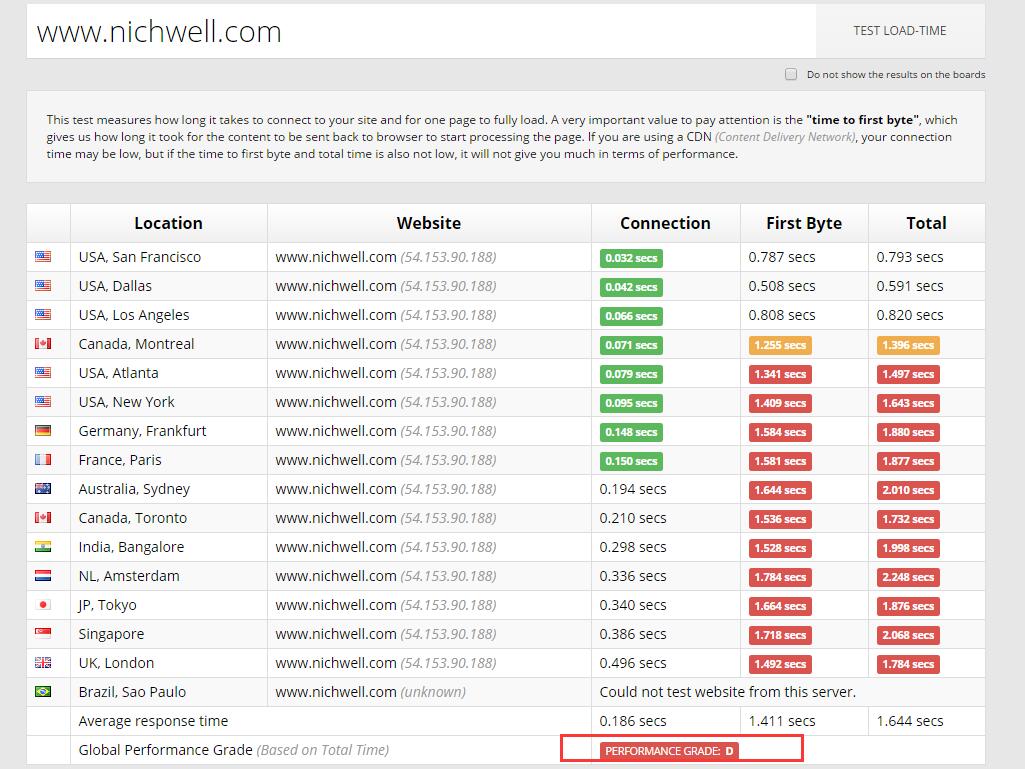Click the Canadian flag in the Montreal row
This screenshot has height=769, width=1025.
click(43, 343)
